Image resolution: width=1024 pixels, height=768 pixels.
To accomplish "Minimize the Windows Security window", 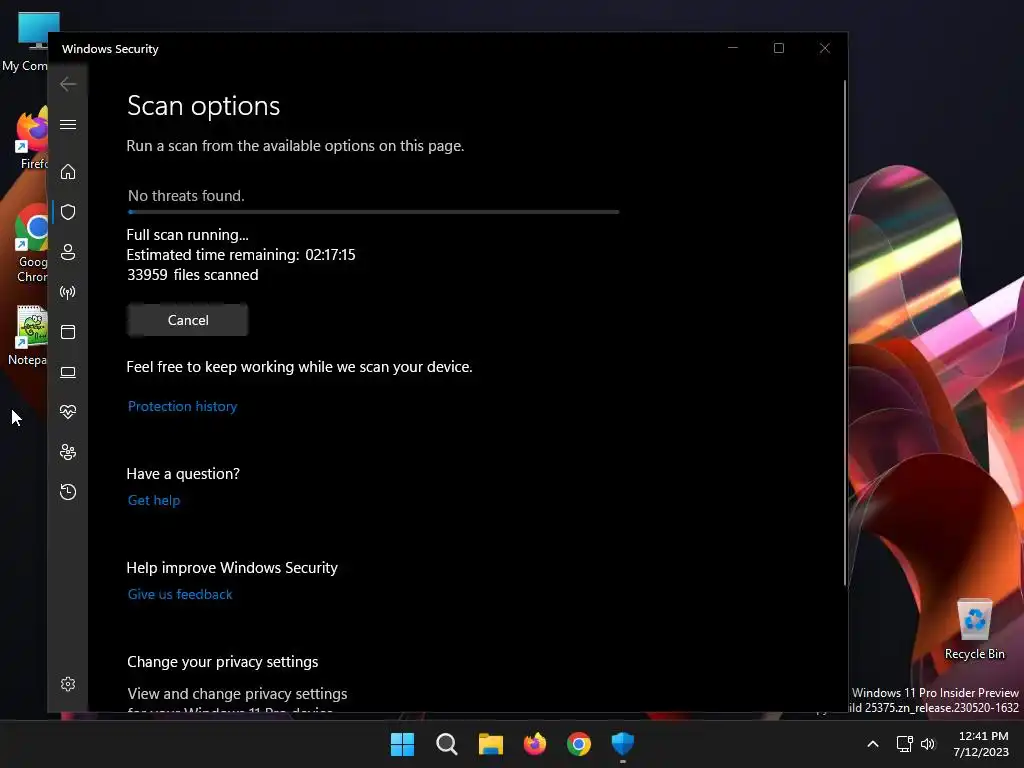I will tap(733, 48).
